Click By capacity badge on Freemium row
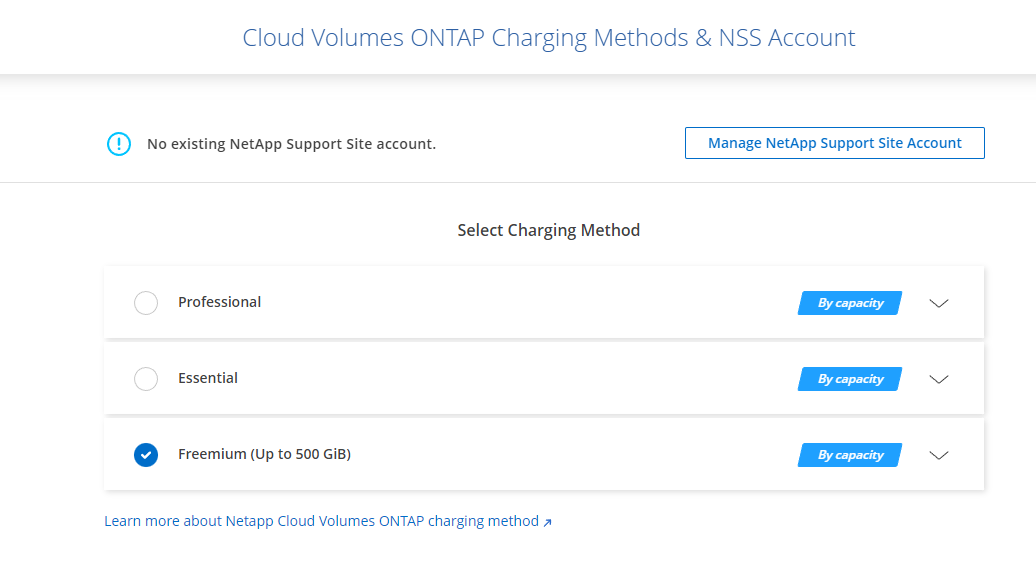Image resolution: width=1036 pixels, height=564 pixels. [x=850, y=455]
